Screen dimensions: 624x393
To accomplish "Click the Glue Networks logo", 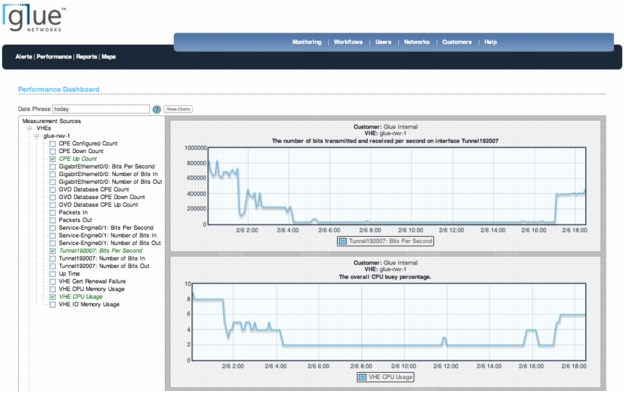I will 33,17.
